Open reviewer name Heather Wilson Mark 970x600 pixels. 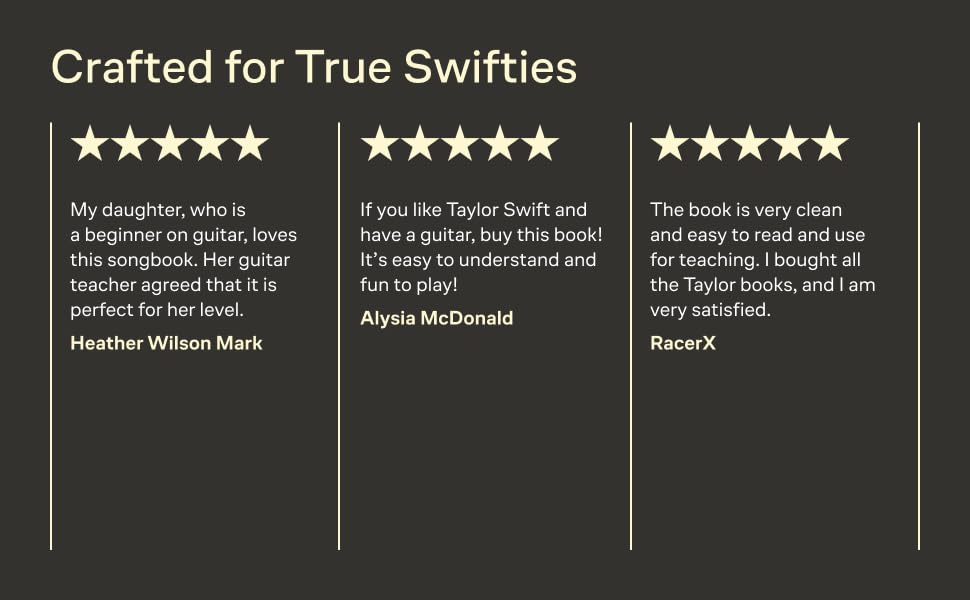click(x=166, y=343)
